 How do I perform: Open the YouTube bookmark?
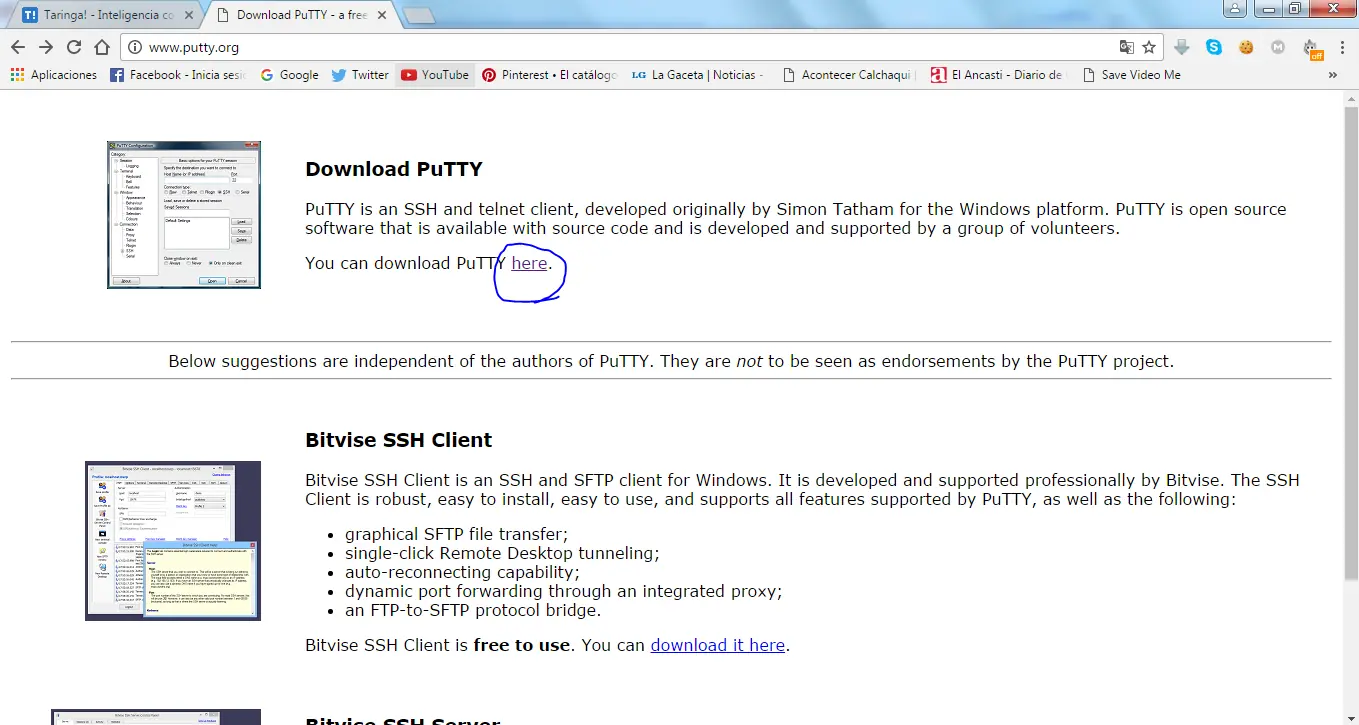pos(435,75)
